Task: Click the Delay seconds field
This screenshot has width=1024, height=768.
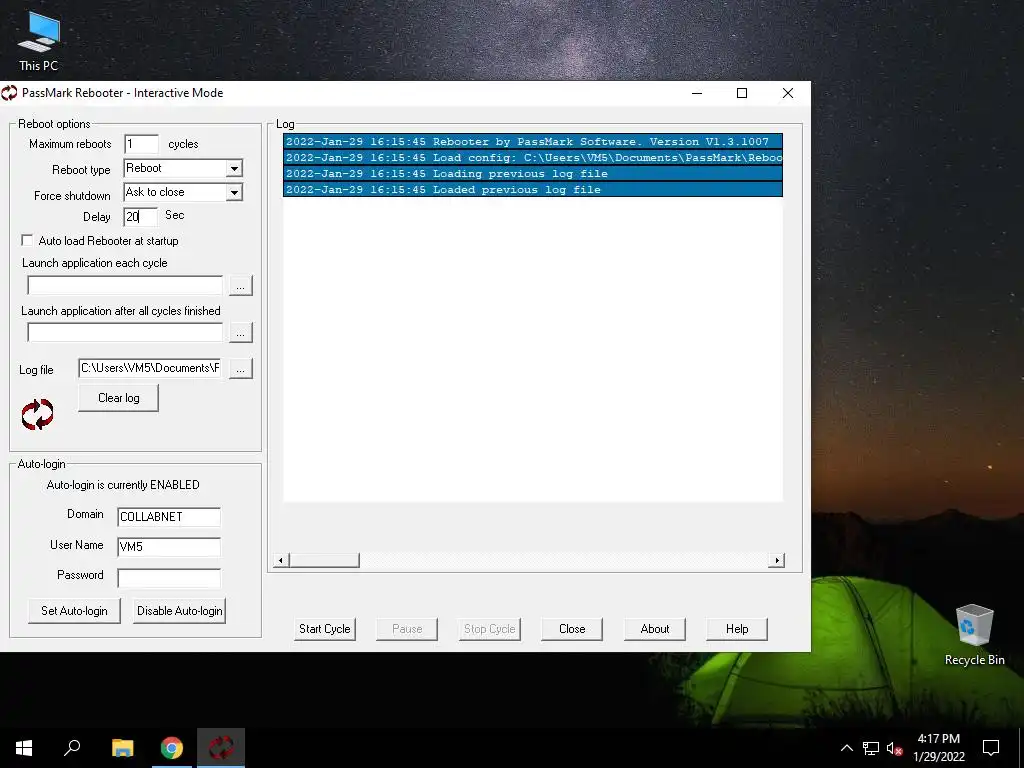Action: [140, 217]
